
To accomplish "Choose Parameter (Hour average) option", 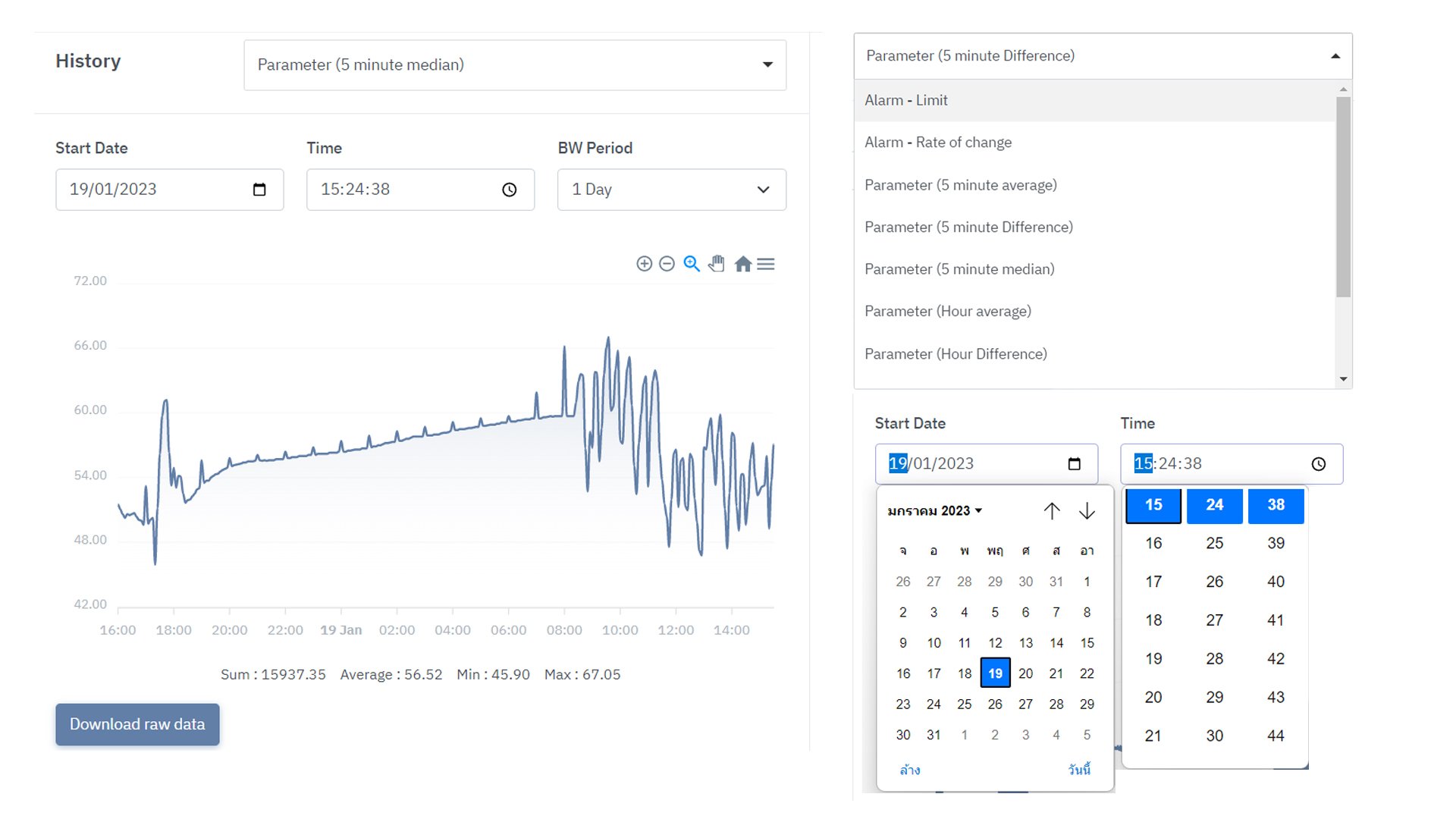I will coord(948,312).
